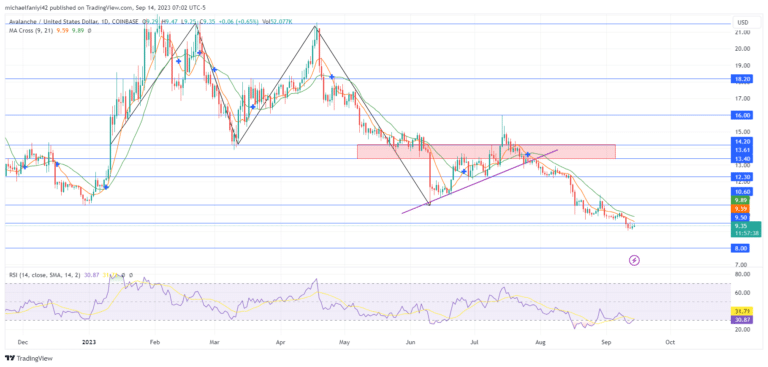This screenshot has height=367, width=768.
Task: Click the 8.00 price level label
Action: point(740,248)
